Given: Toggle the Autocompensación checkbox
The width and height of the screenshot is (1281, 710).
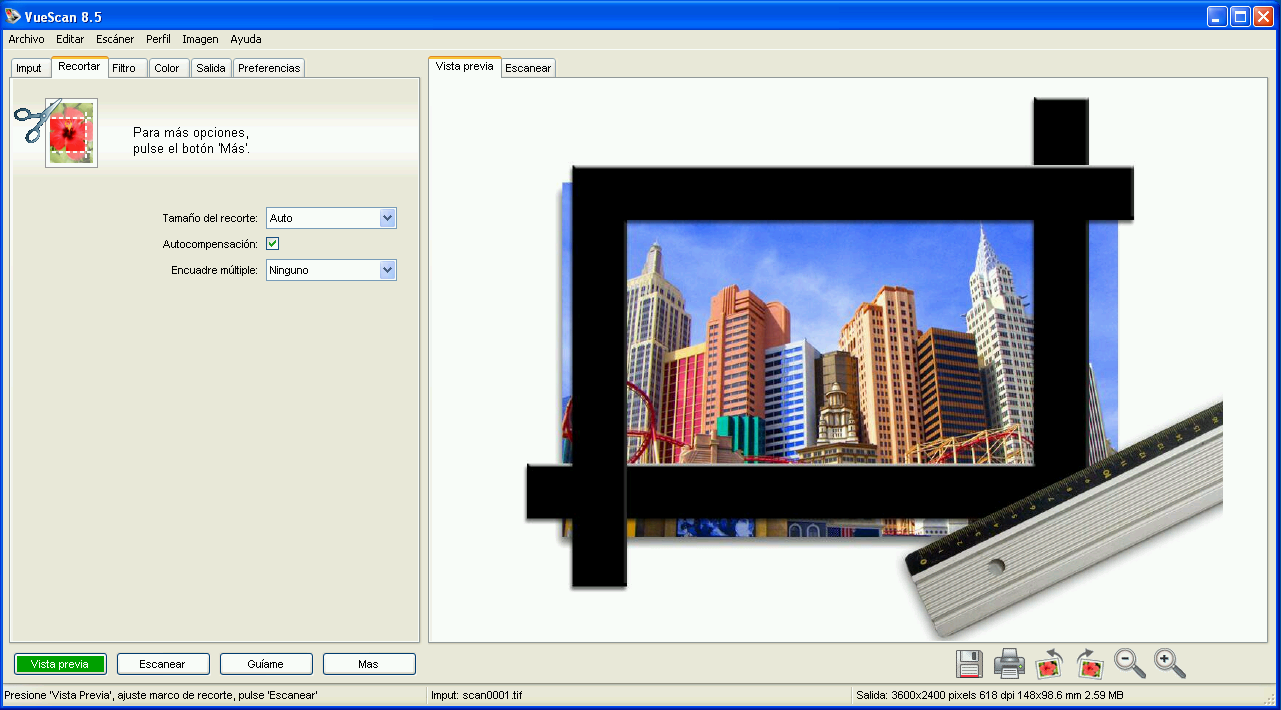Looking at the screenshot, I should coord(272,244).
